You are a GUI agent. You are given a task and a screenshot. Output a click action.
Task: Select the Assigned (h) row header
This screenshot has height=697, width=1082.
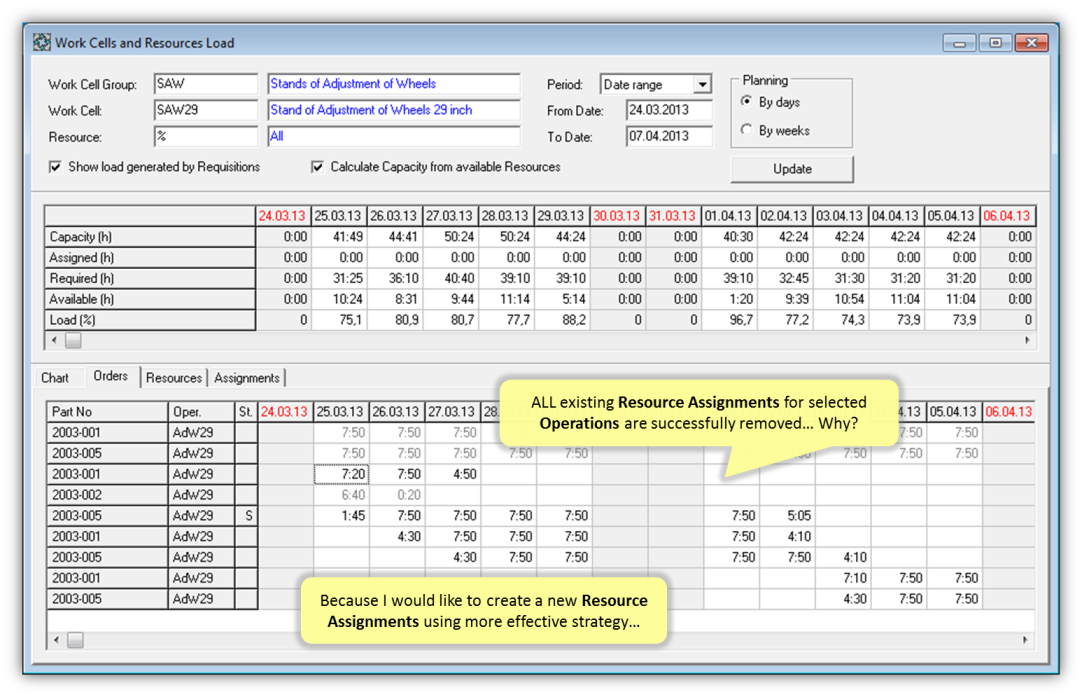click(150, 257)
